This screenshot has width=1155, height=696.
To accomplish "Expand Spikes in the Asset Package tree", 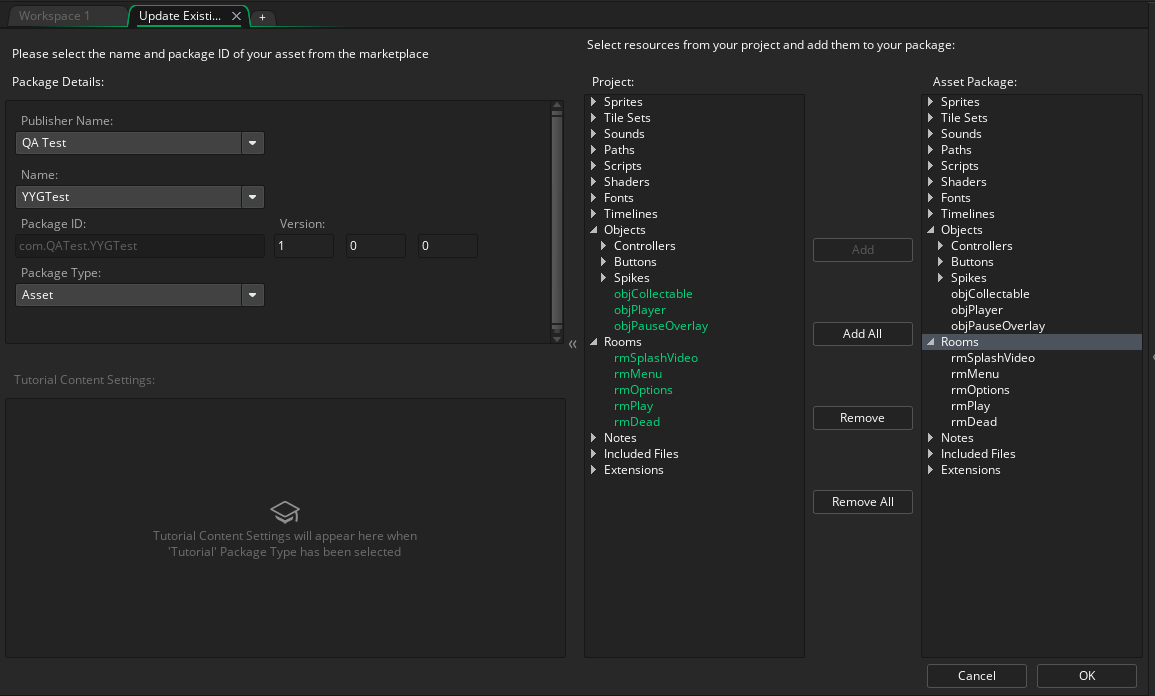I will point(941,278).
